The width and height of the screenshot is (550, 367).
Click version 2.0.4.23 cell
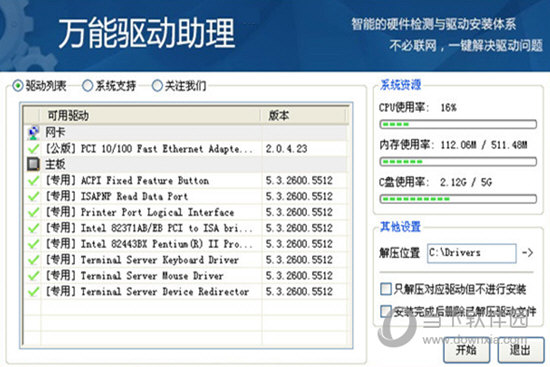[286, 148]
